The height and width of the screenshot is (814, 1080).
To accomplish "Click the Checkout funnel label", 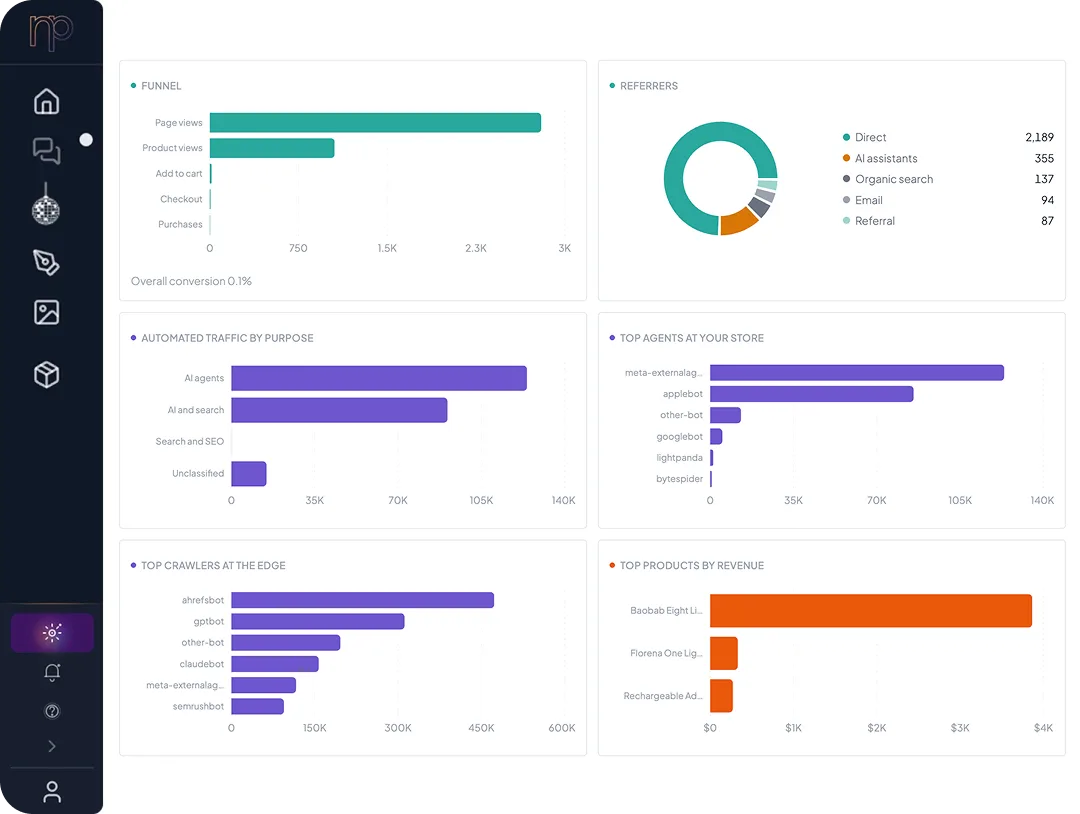I will pyautogui.click(x=181, y=199).
